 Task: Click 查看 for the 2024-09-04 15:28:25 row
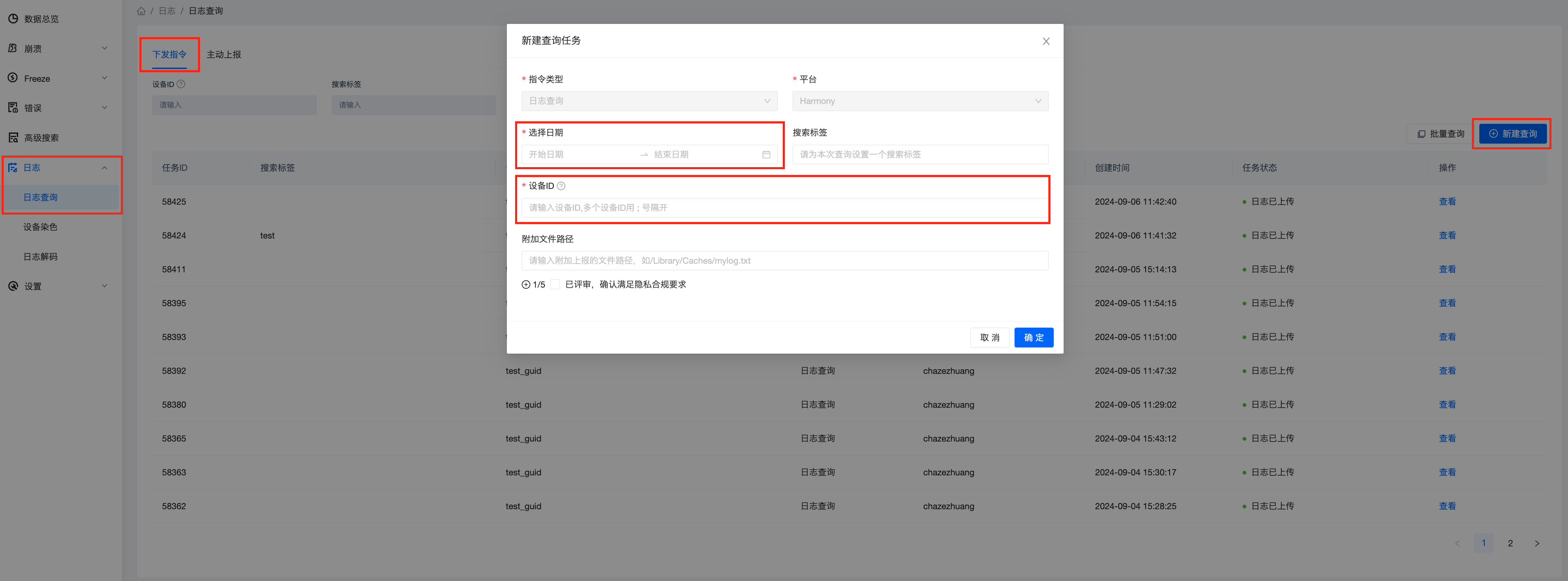[x=1447, y=506]
